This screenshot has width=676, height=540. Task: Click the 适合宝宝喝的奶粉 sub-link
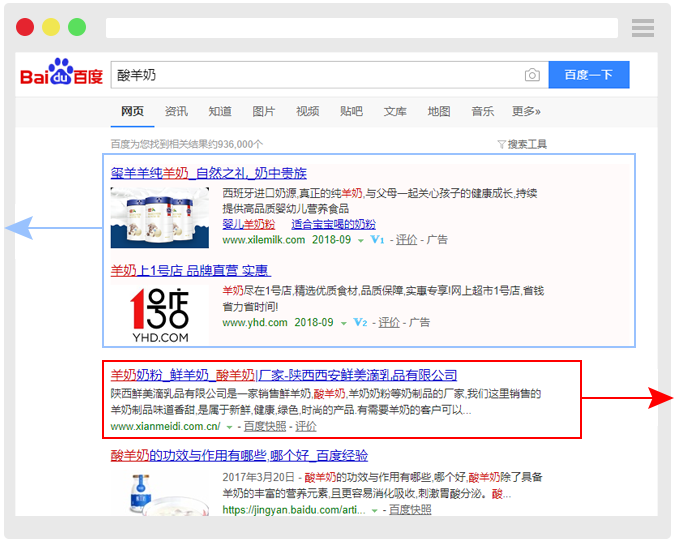click(333, 224)
